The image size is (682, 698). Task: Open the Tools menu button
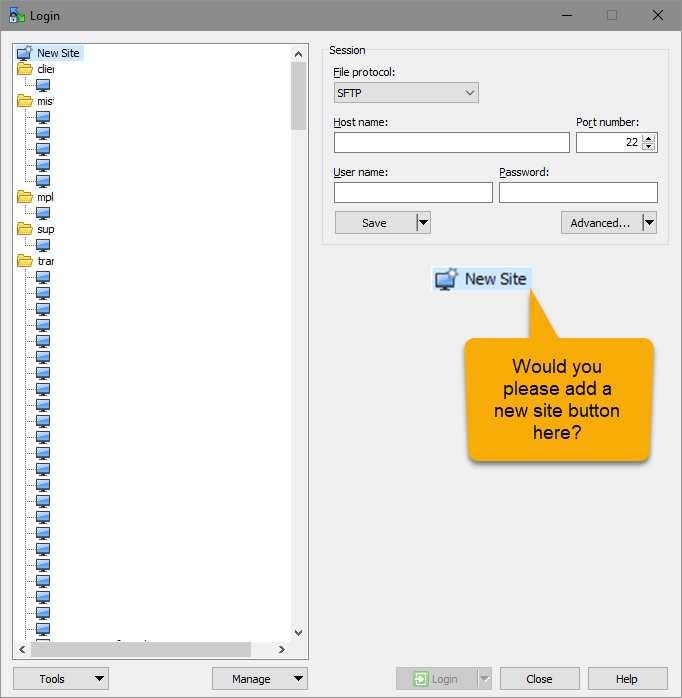pyautogui.click(x=60, y=679)
